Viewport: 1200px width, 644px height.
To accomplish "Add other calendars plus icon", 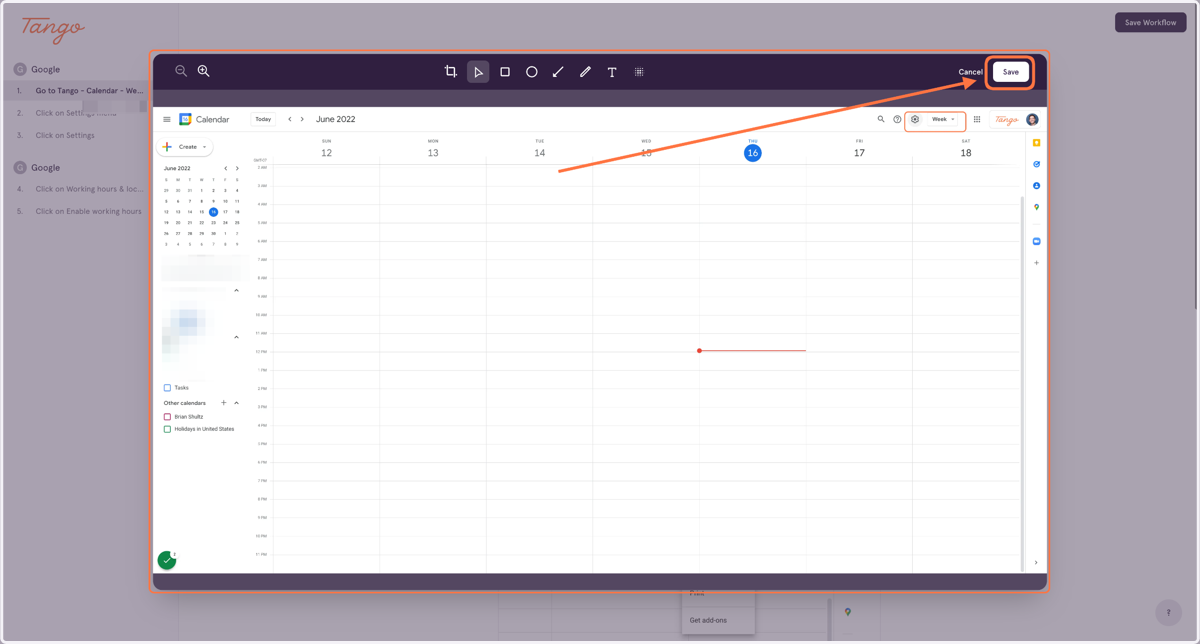I will [224, 403].
